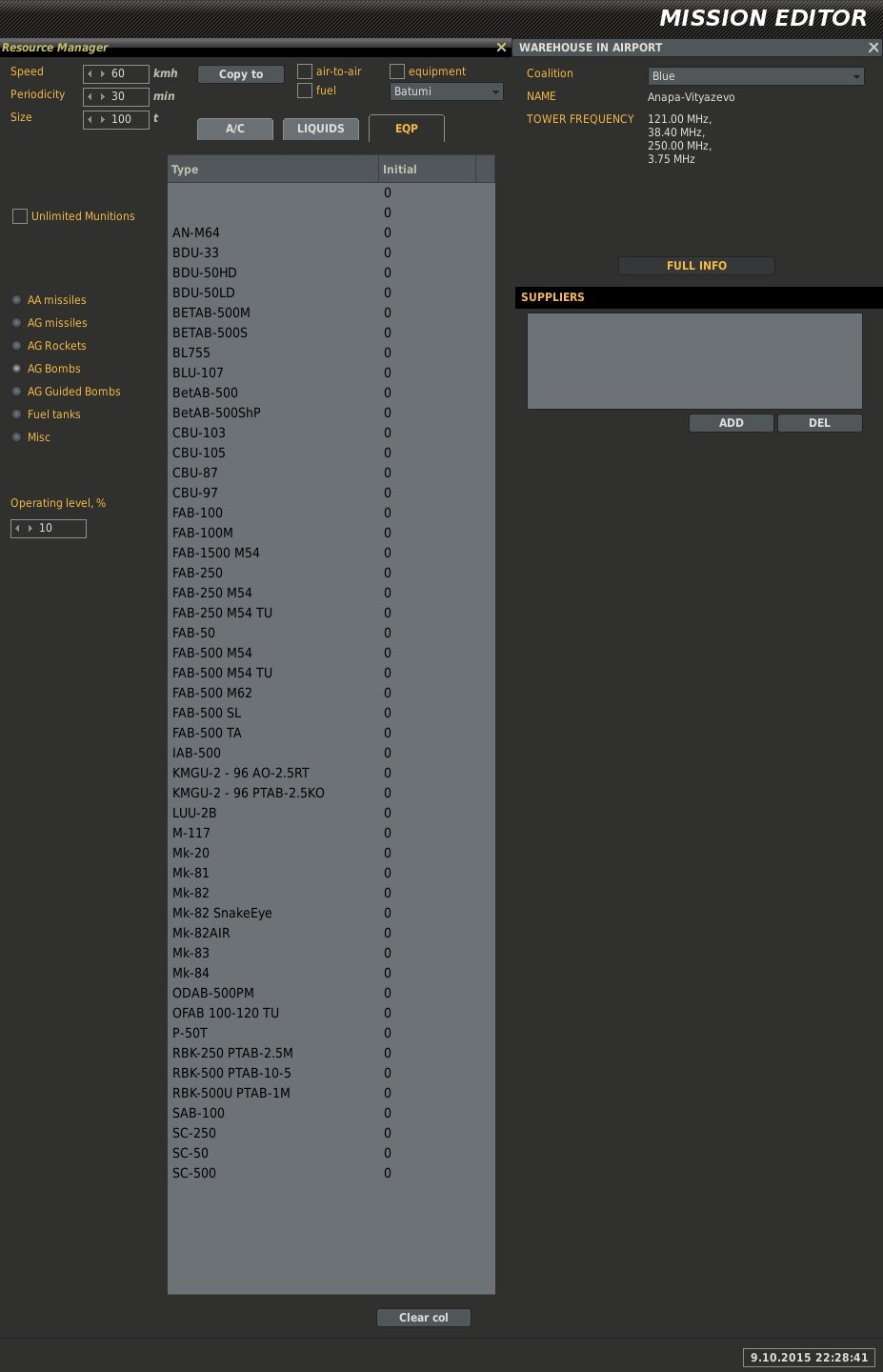Decrease the Operating level with left arrow
The image size is (883, 1372).
(x=18, y=528)
